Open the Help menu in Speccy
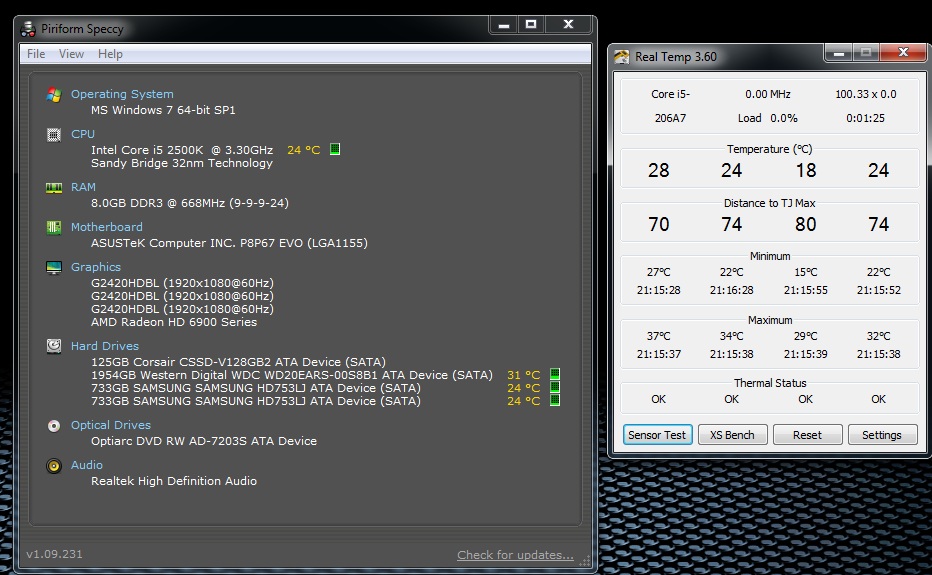Image resolution: width=932 pixels, height=575 pixels. click(x=110, y=54)
